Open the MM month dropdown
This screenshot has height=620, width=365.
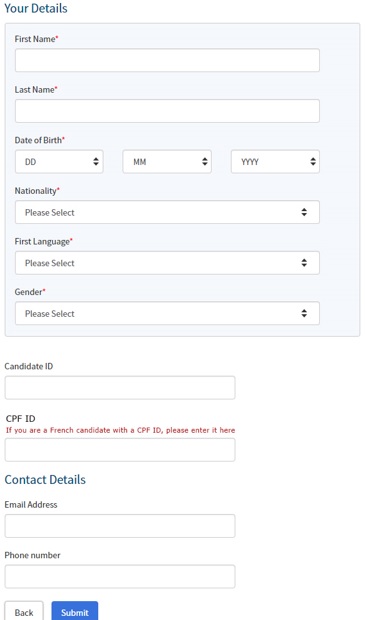click(x=167, y=162)
